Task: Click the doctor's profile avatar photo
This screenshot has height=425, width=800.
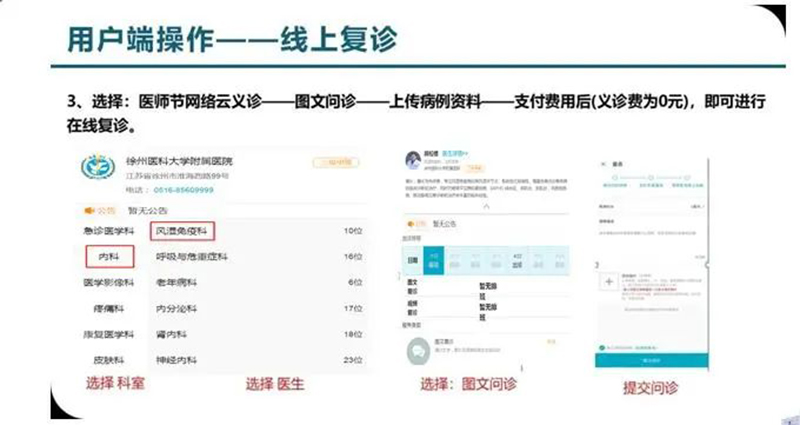Action: tap(411, 161)
